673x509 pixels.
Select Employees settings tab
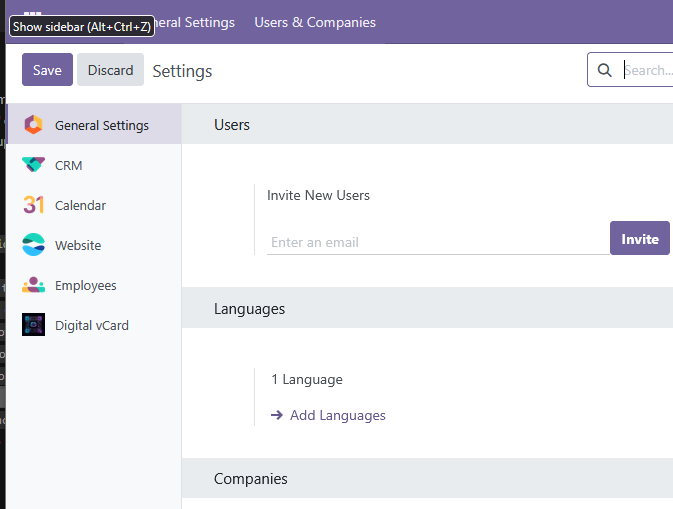point(94,285)
